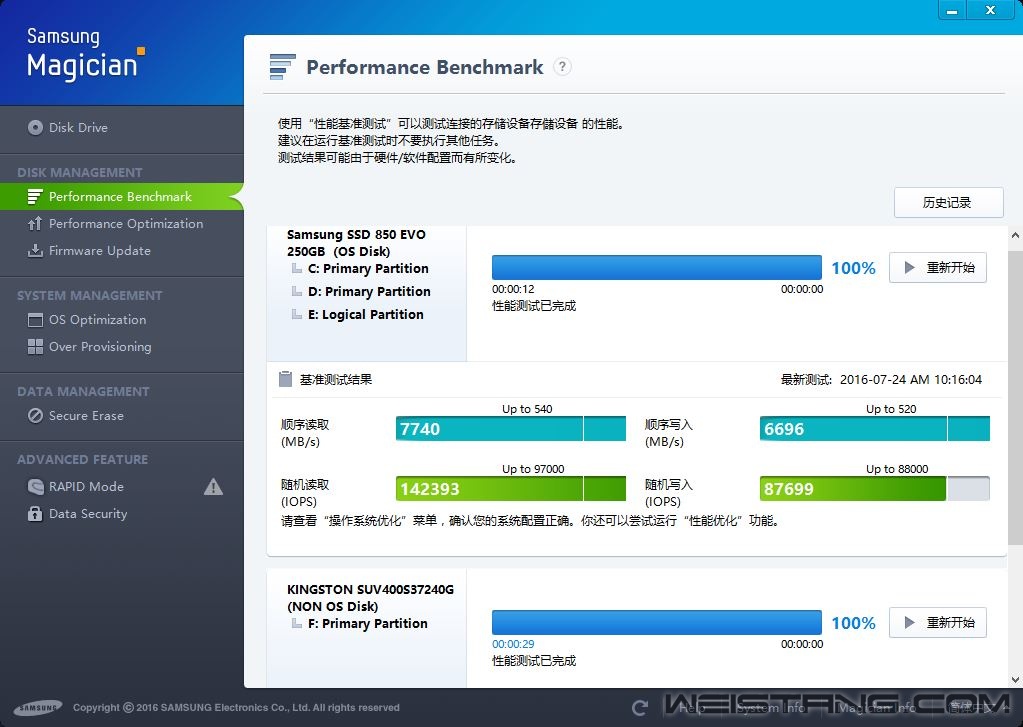Open RAPID Mode
Screen dimensions: 1023x727
coord(86,486)
